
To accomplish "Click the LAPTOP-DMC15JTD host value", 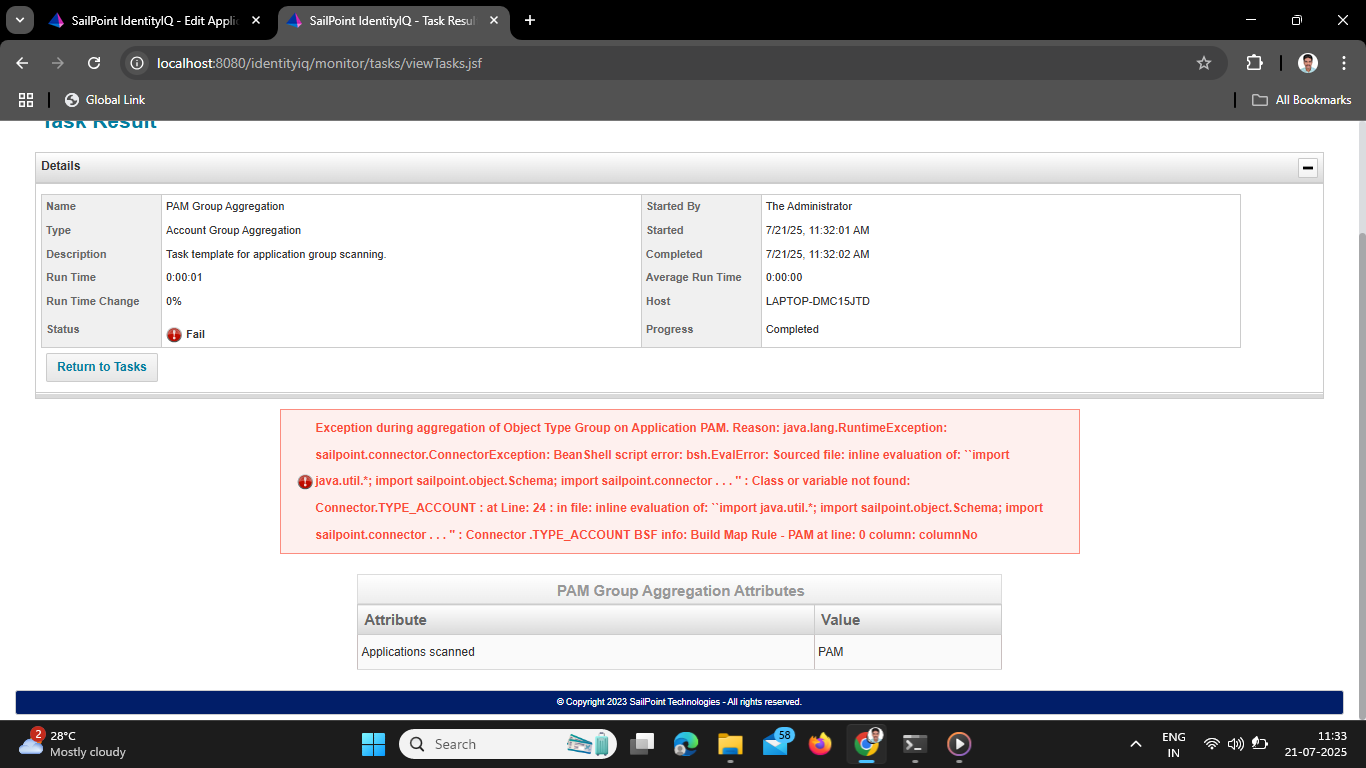I will (x=818, y=301).
